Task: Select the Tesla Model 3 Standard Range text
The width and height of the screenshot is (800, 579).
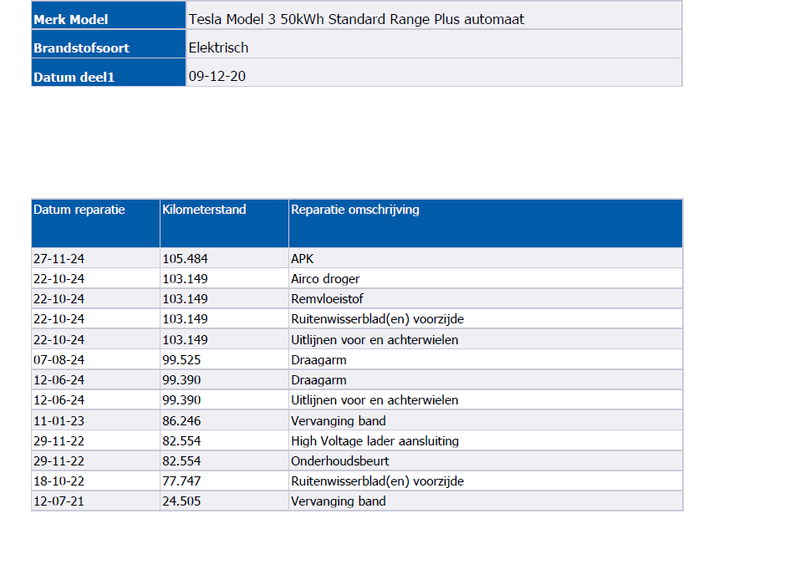Action: (356, 20)
